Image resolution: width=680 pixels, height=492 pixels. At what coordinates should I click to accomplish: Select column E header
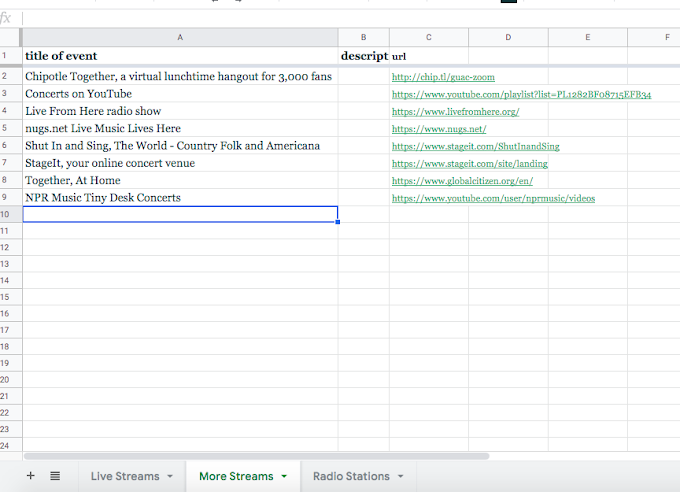point(588,37)
